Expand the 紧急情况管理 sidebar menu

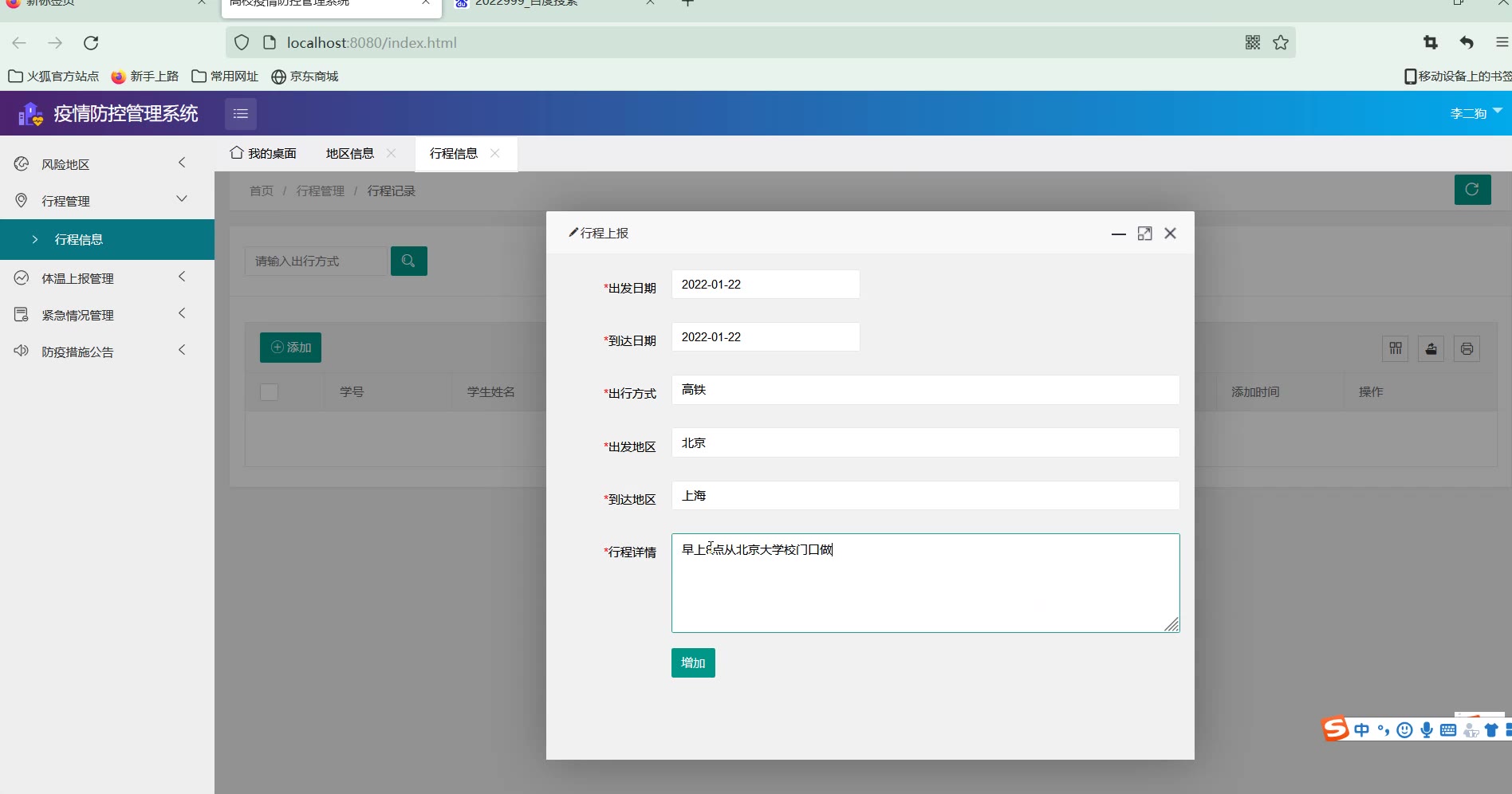coord(107,315)
